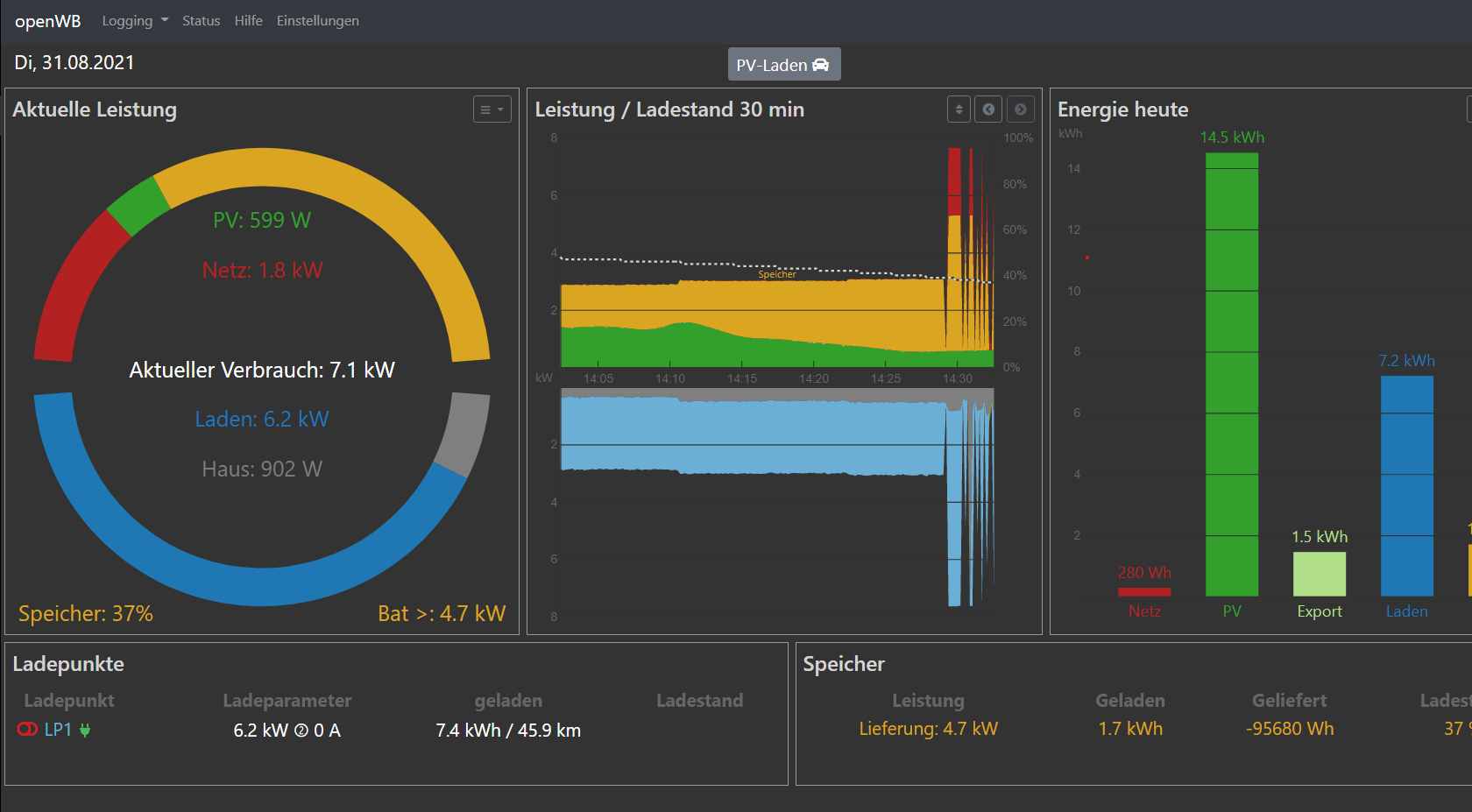Click the light green Export energy bar
The image size is (1472, 812).
click(1319, 574)
